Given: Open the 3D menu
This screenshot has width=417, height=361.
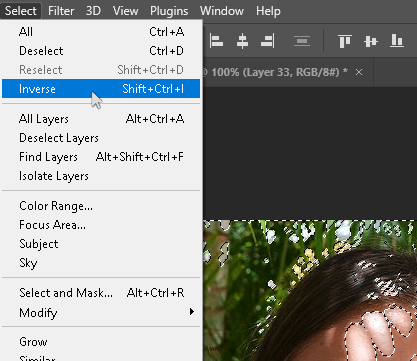Looking at the screenshot, I should [93, 11].
